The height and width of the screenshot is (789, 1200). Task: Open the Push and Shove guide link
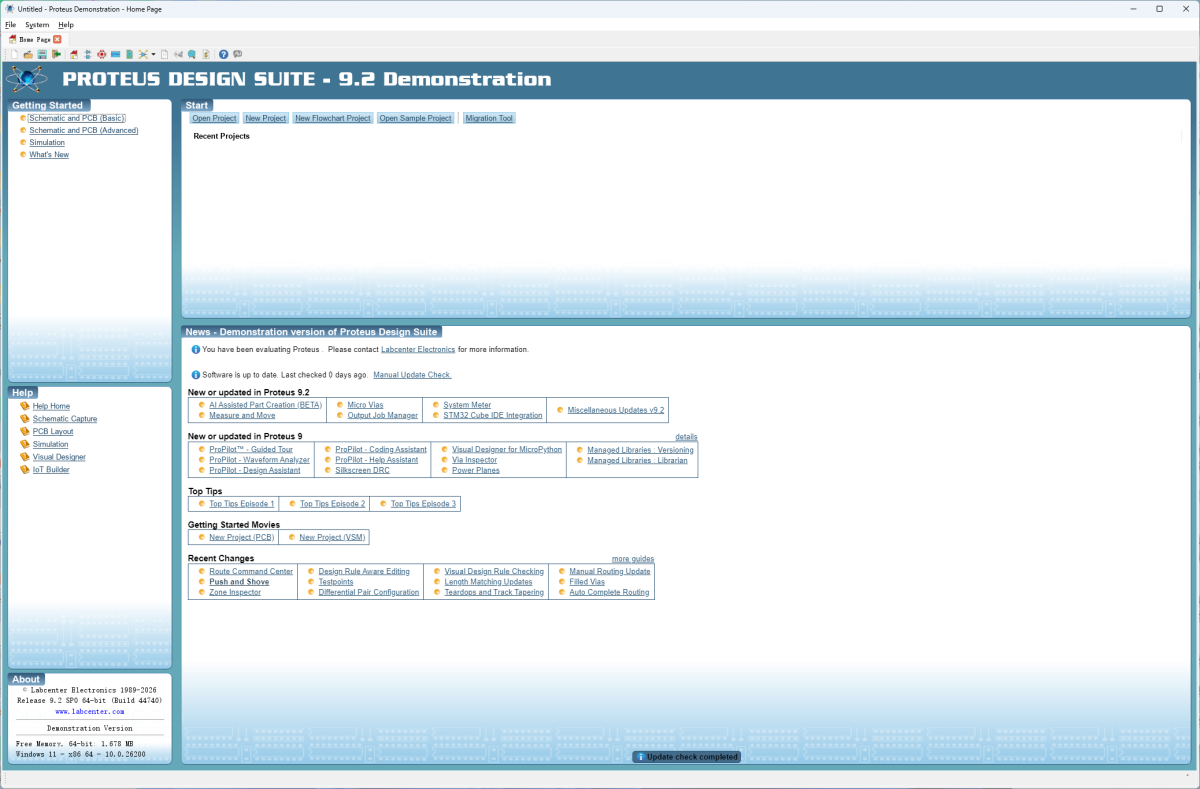(x=239, y=582)
